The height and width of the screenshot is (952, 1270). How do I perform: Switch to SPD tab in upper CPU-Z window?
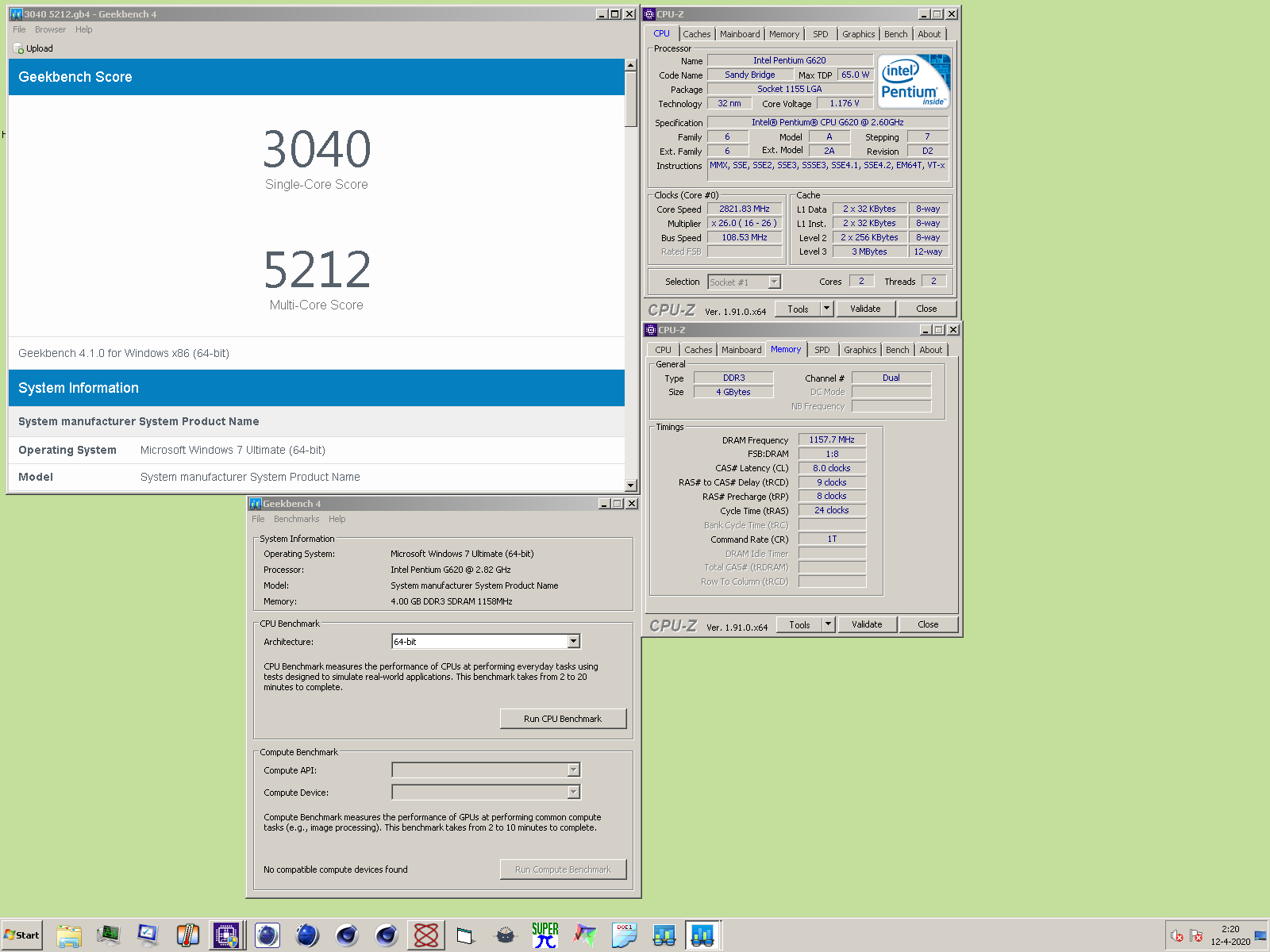pyautogui.click(x=821, y=34)
